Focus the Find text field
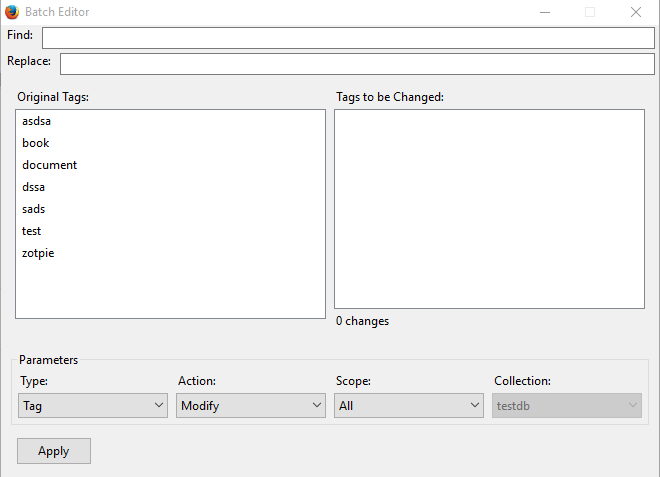 348,38
